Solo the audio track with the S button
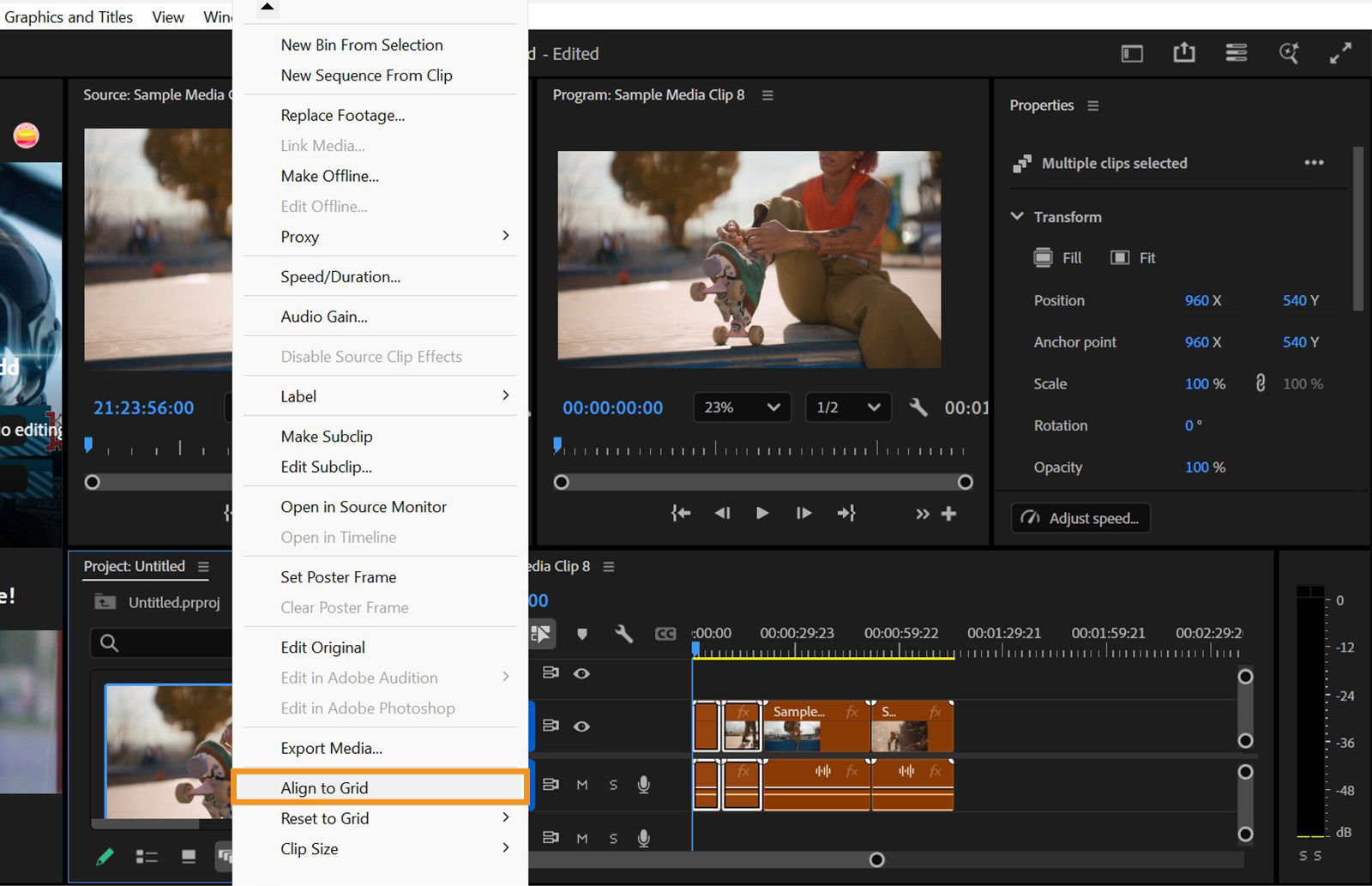1372x886 pixels. click(x=612, y=784)
